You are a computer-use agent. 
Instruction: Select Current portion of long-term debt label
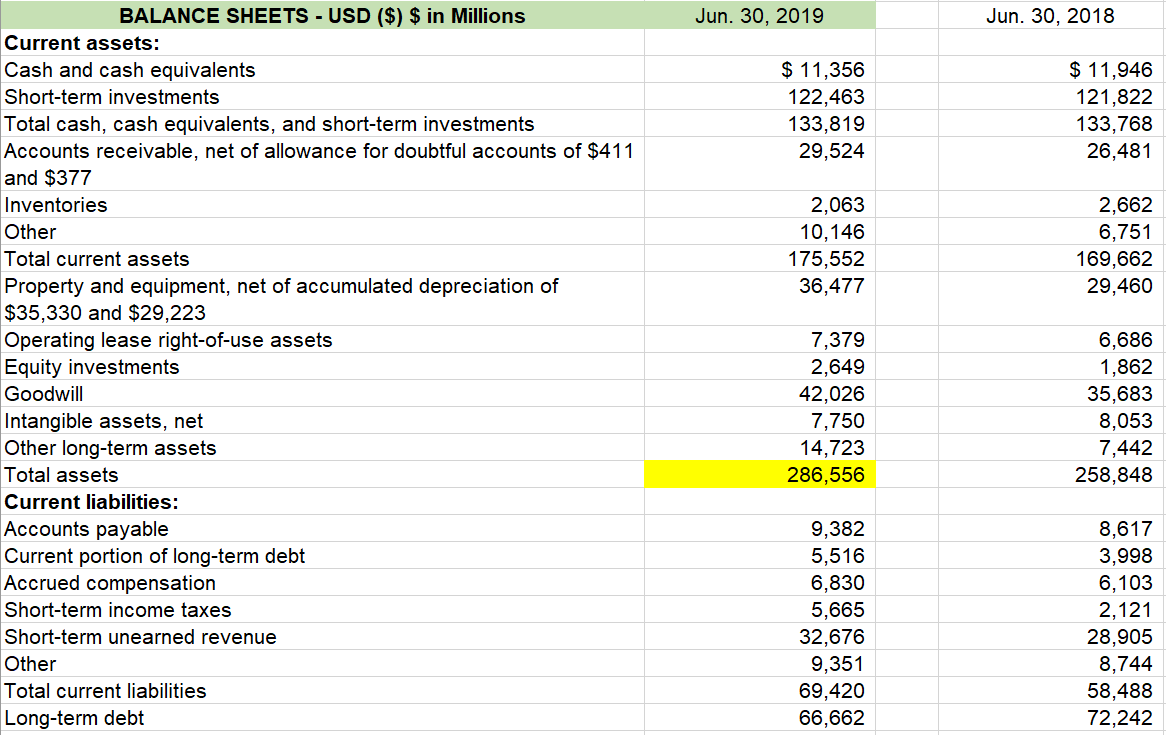[155, 556]
